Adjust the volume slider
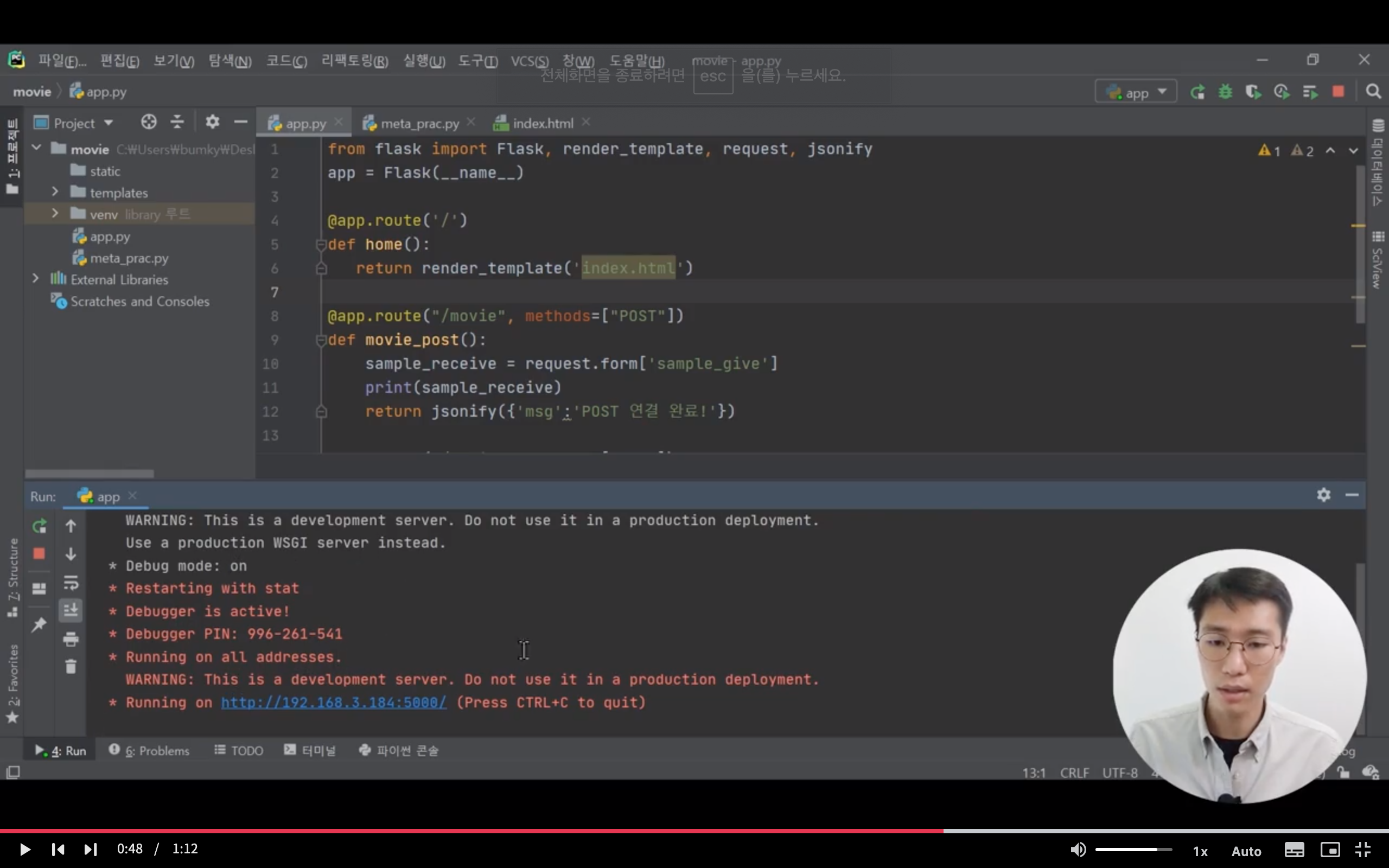Viewport: 1389px width, 868px height. point(1133,849)
